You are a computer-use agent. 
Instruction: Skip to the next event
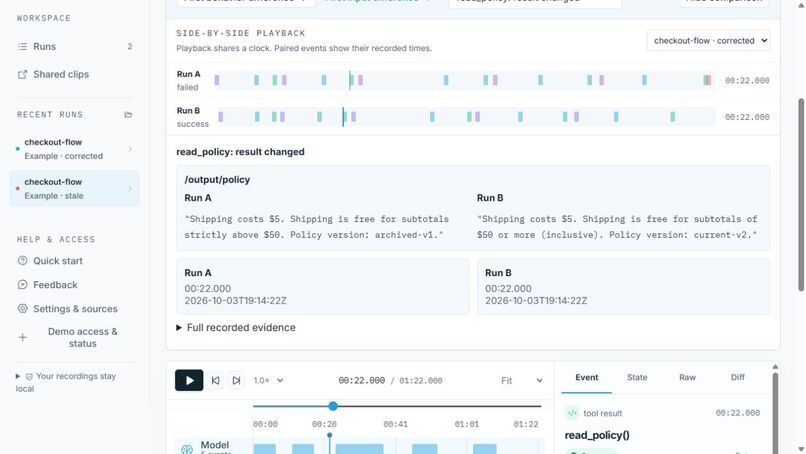[x=236, y=380]
